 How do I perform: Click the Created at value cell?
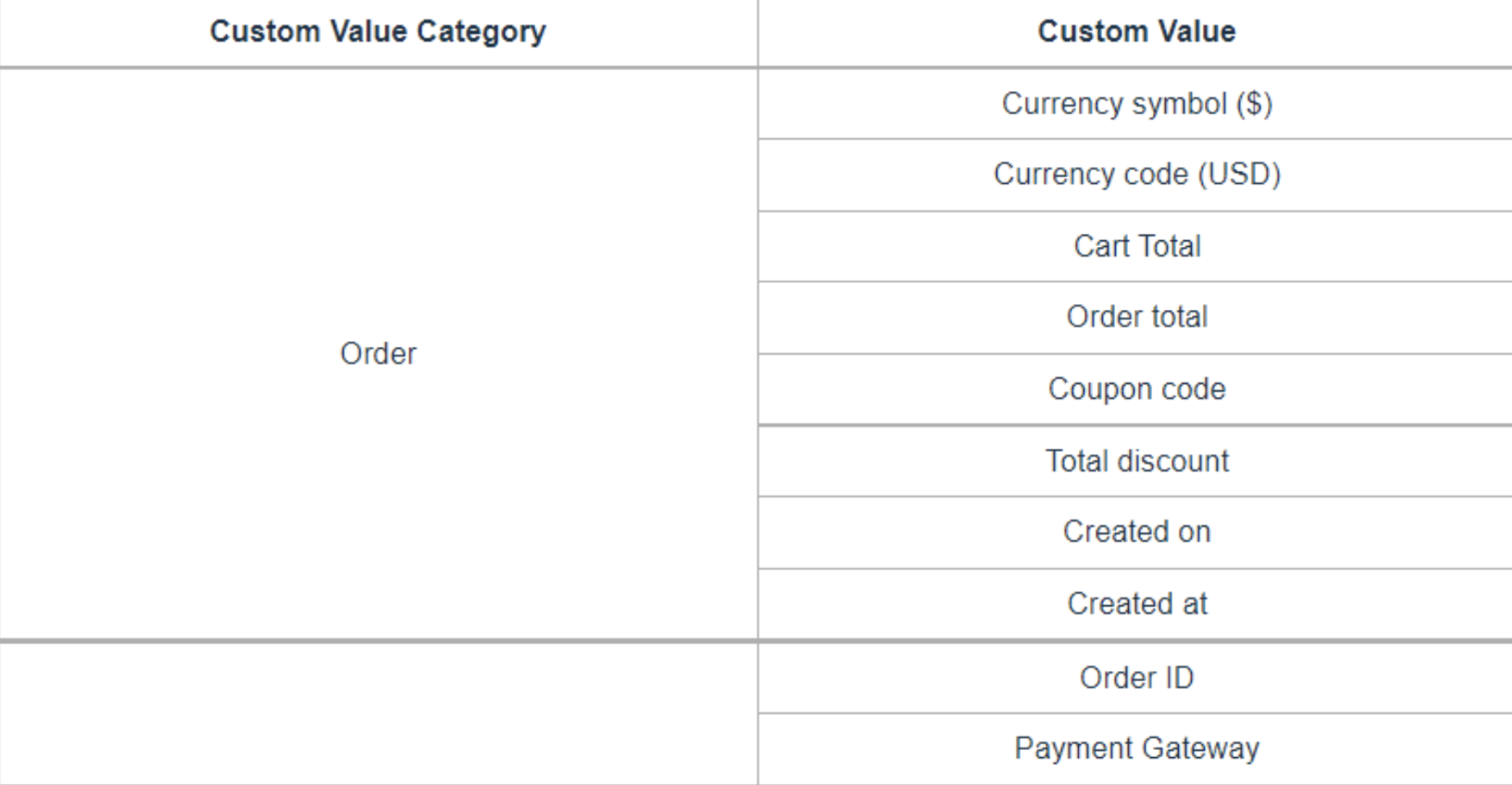pos(1136,604)
